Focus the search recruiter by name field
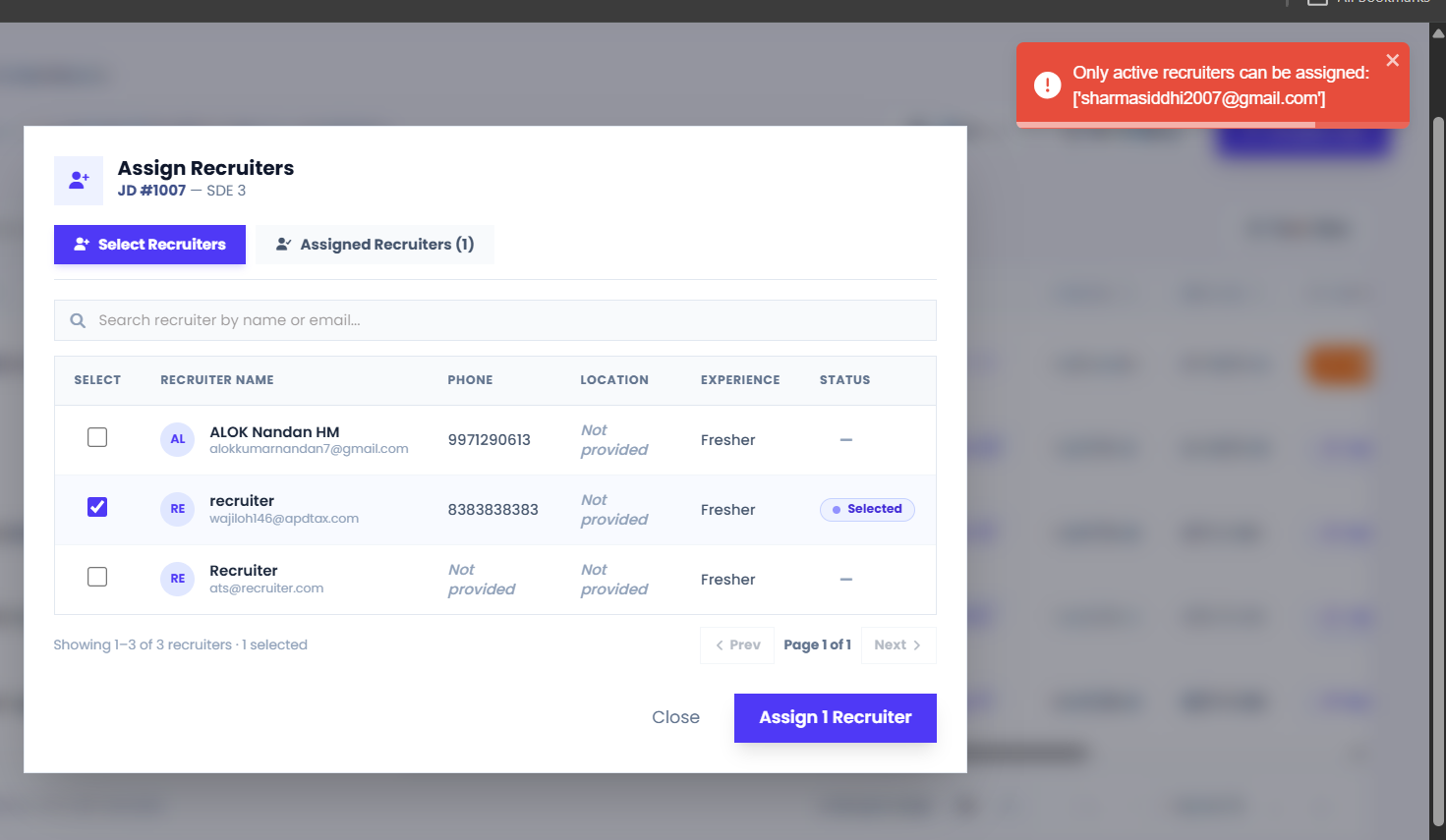1446x840 pixels. click(x=495, y=320)
